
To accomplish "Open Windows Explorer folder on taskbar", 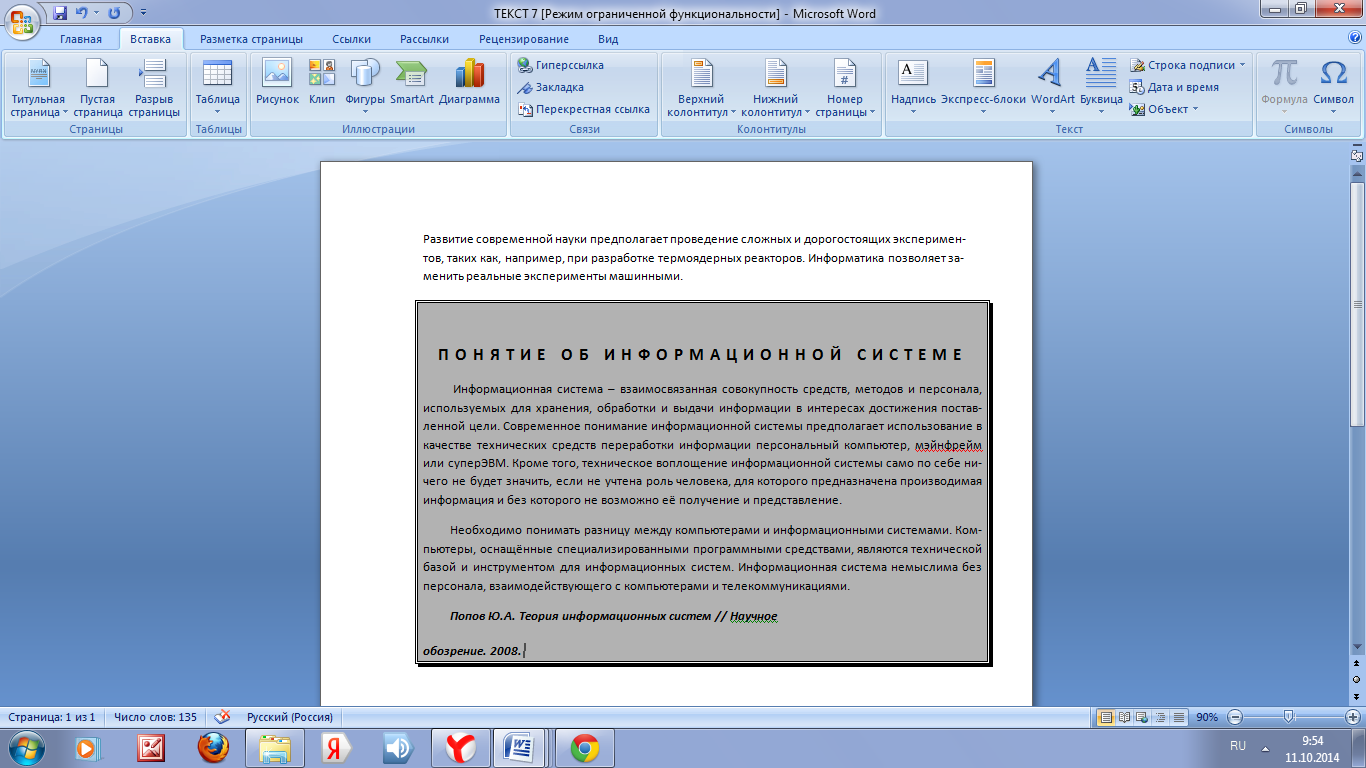I will (x=275, y=748).
